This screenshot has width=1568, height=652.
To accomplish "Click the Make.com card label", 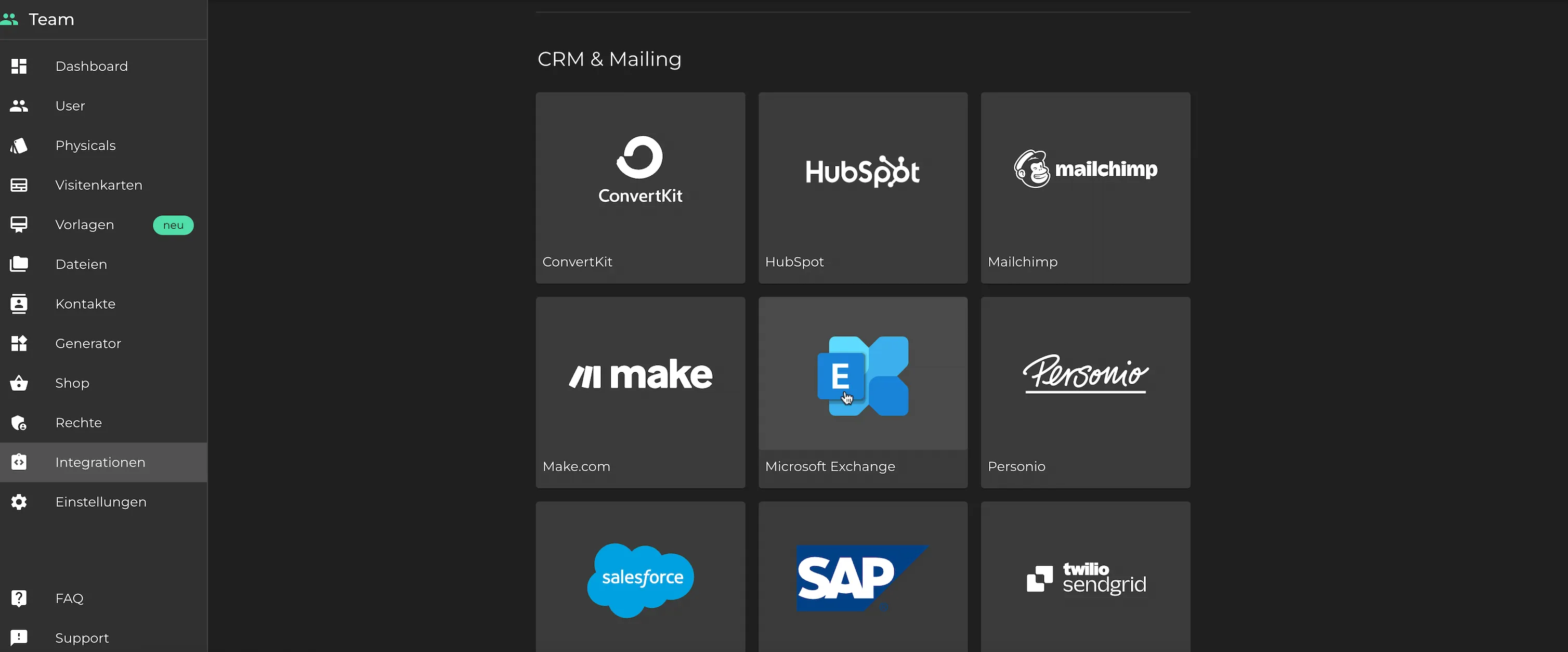I will [576, 466].
